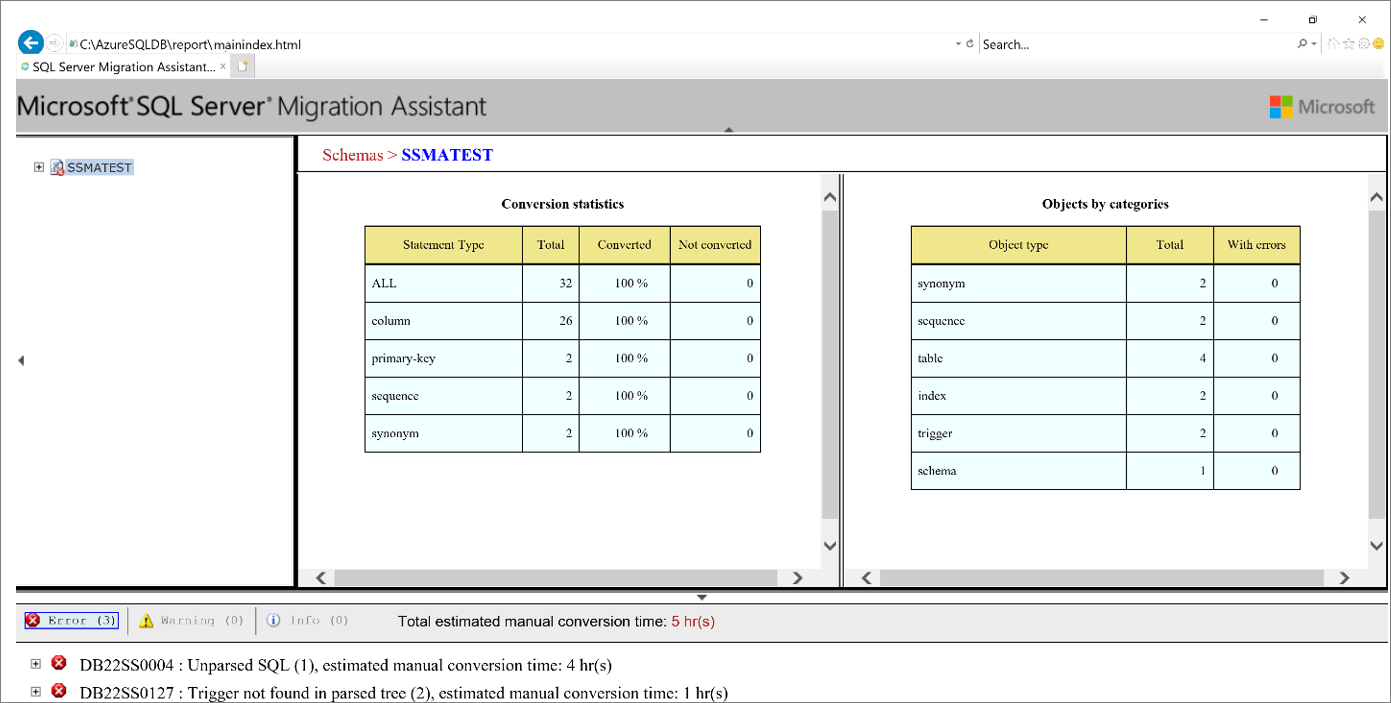Open the search provider dropdown arrow
Viewport: 1391px width, 703px height.
pyautogui.click(x=1313, y=44)
